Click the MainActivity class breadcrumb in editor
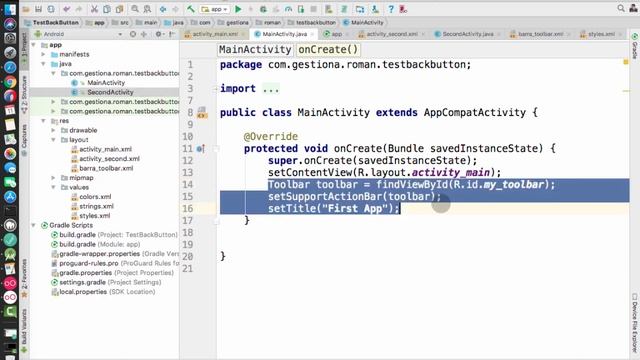The width and height of the screenshot is (640, 360). [x=255, y=50]
